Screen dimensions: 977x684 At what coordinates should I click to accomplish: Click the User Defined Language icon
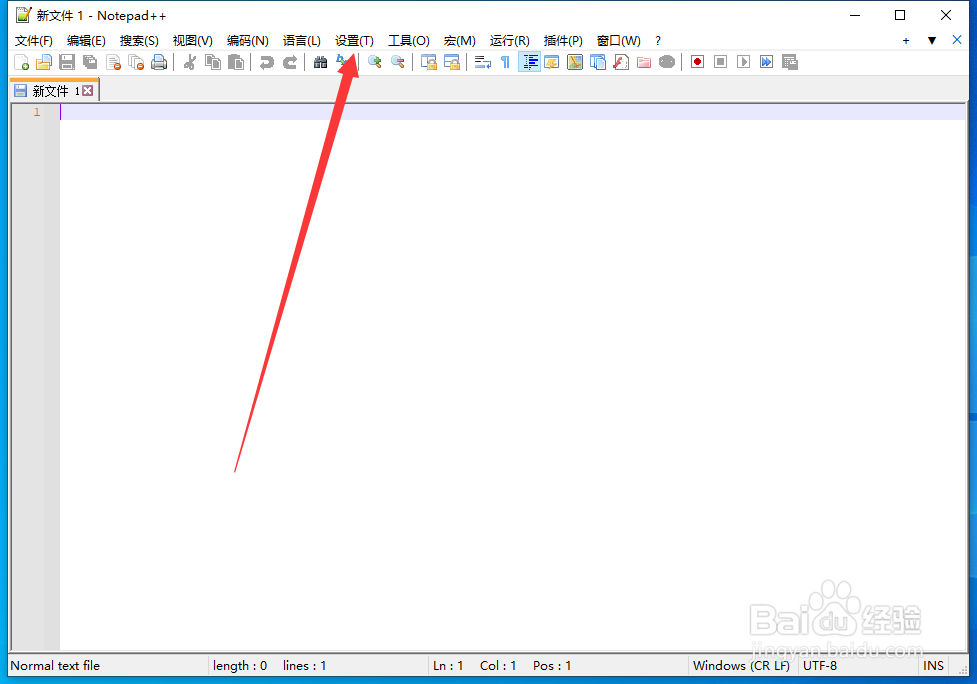click(x=551, y=62)
